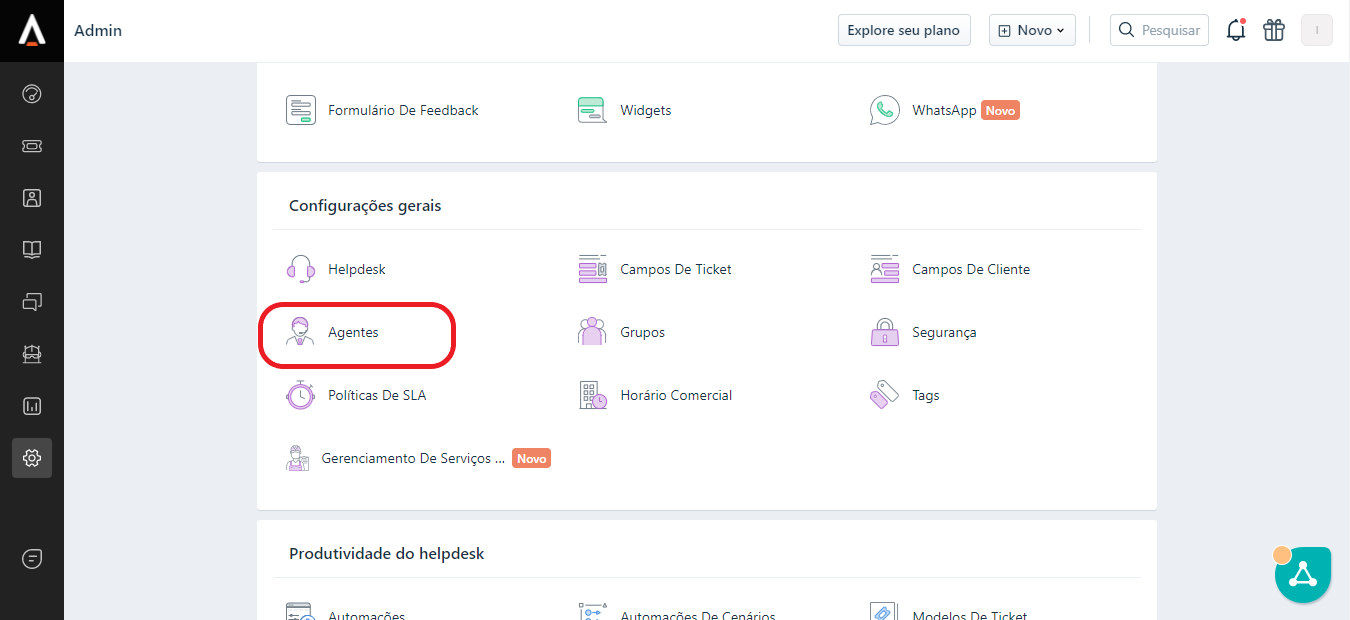Open Políticas De SLA clock icon
Viewport: 1350px width, 620px height.
pyautogui.click(x=301, y=395)
